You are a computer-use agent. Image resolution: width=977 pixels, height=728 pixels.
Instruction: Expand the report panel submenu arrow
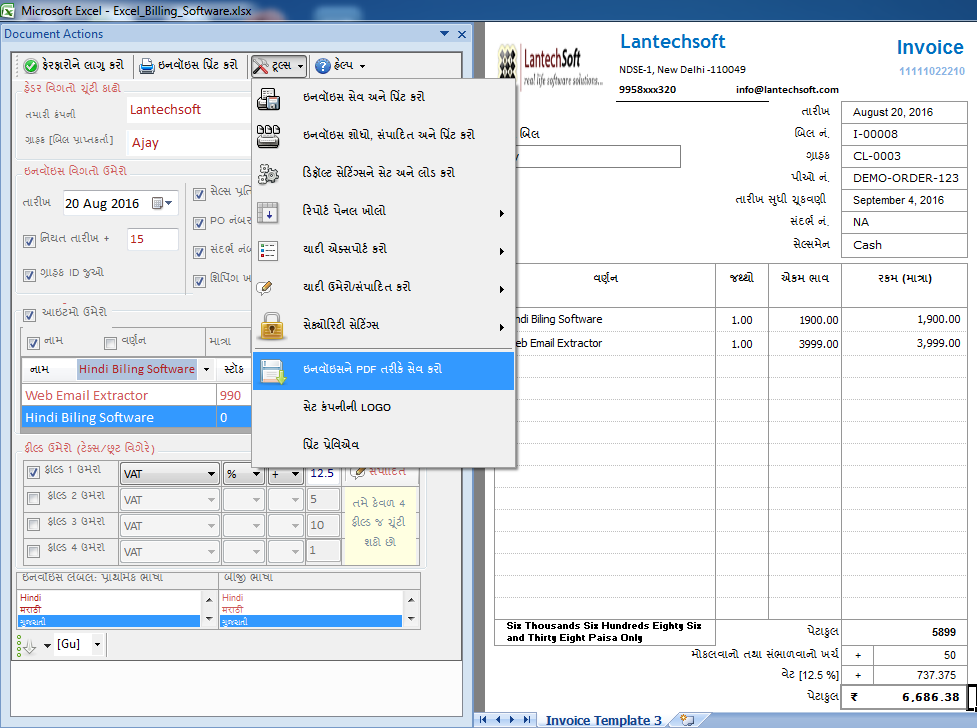click(x=502, y=213)
